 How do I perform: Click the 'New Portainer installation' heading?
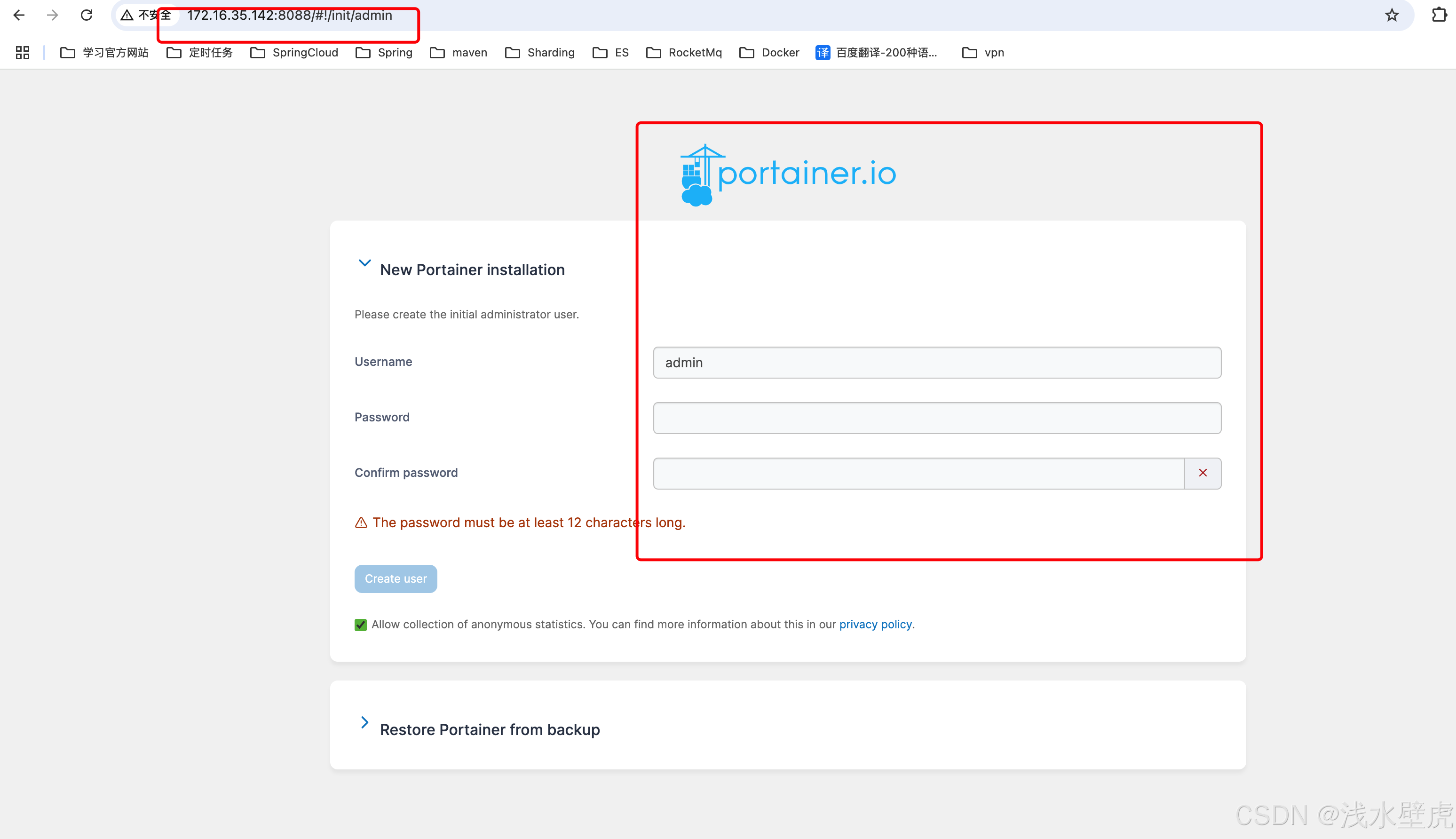click(x=472, y=269)
